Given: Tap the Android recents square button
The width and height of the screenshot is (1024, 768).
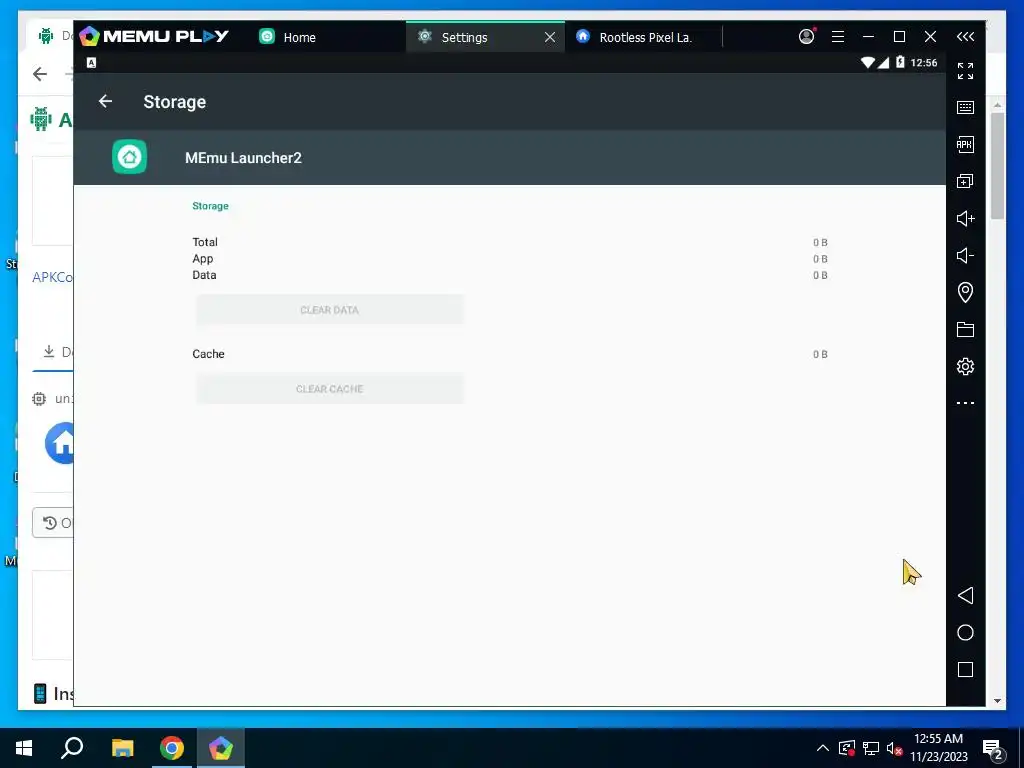Looking at the screenshot, I should coord(965,669).
